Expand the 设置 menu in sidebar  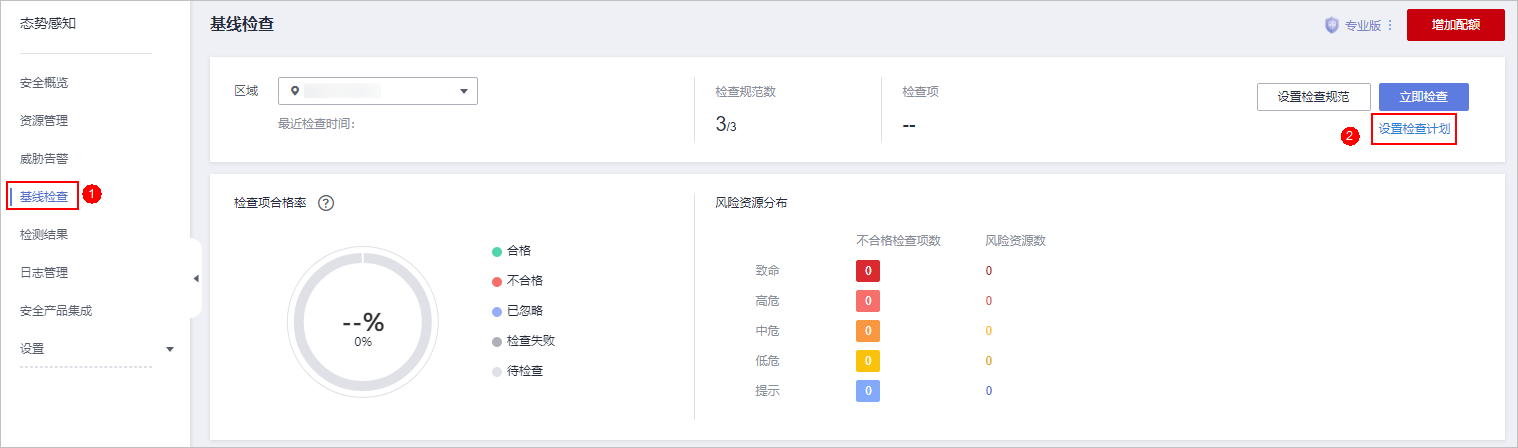tap(169, 349)
